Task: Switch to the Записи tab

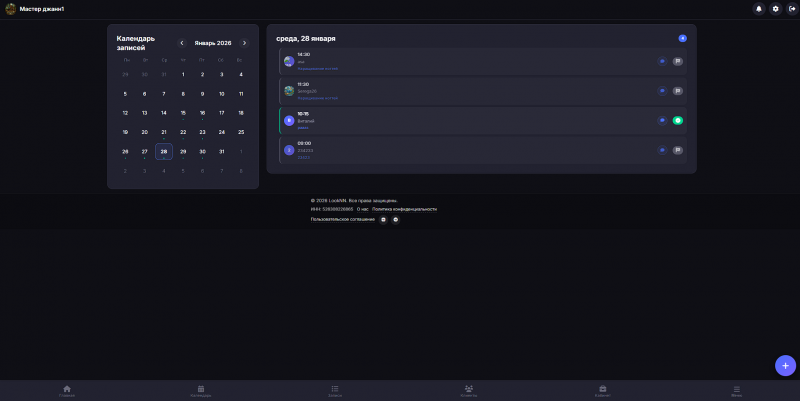Action: point(335,391)
